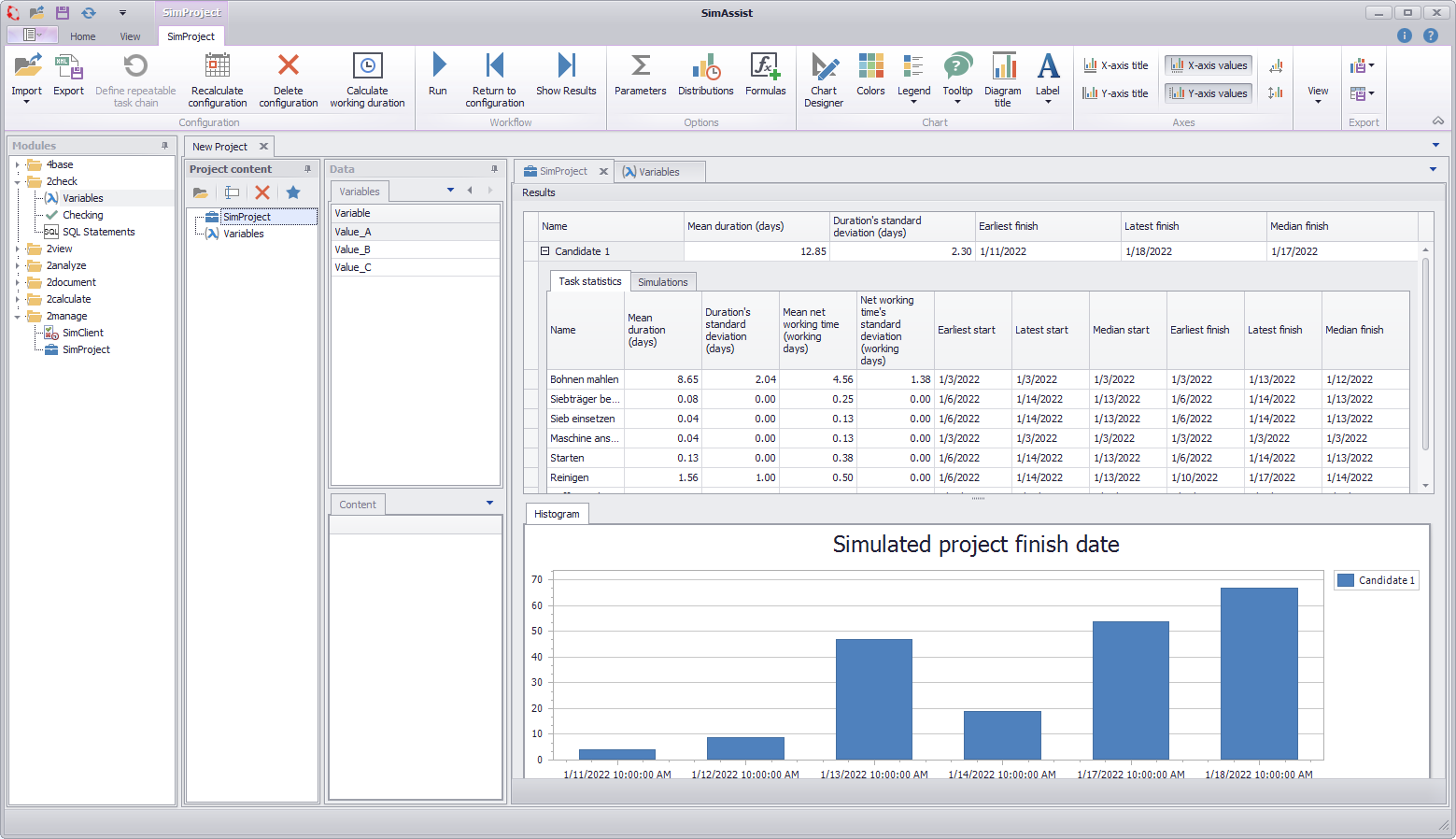Collapse the 2manage folder in Modules tree

point(17,316)
